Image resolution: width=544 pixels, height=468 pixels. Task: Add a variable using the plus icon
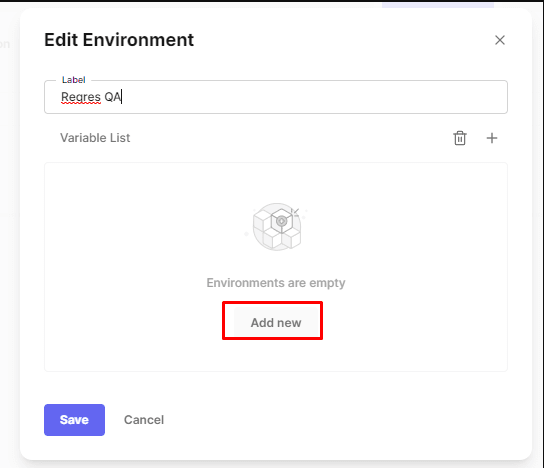coord(492,138)
